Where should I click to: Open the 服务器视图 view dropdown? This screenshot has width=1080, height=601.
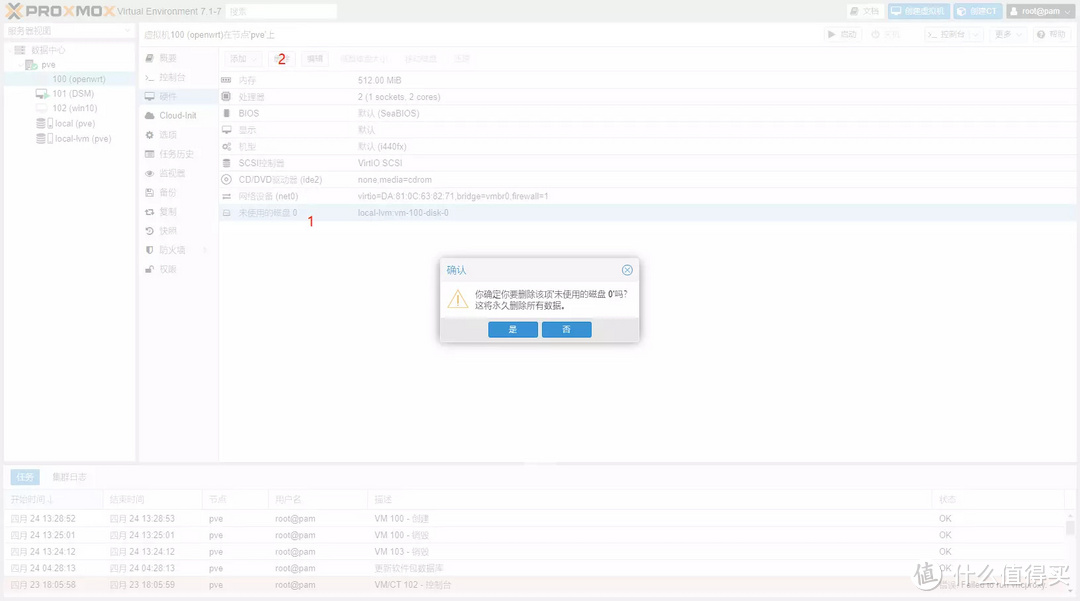69,30
